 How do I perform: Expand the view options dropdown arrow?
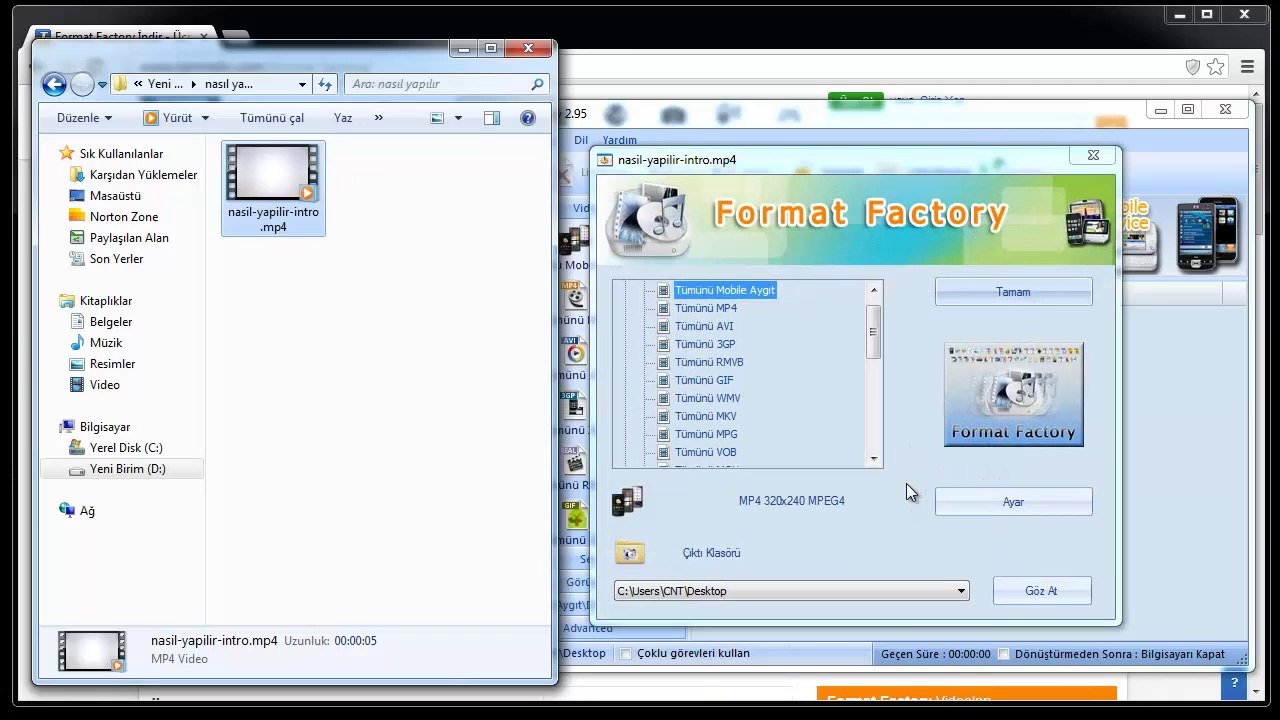458,118
